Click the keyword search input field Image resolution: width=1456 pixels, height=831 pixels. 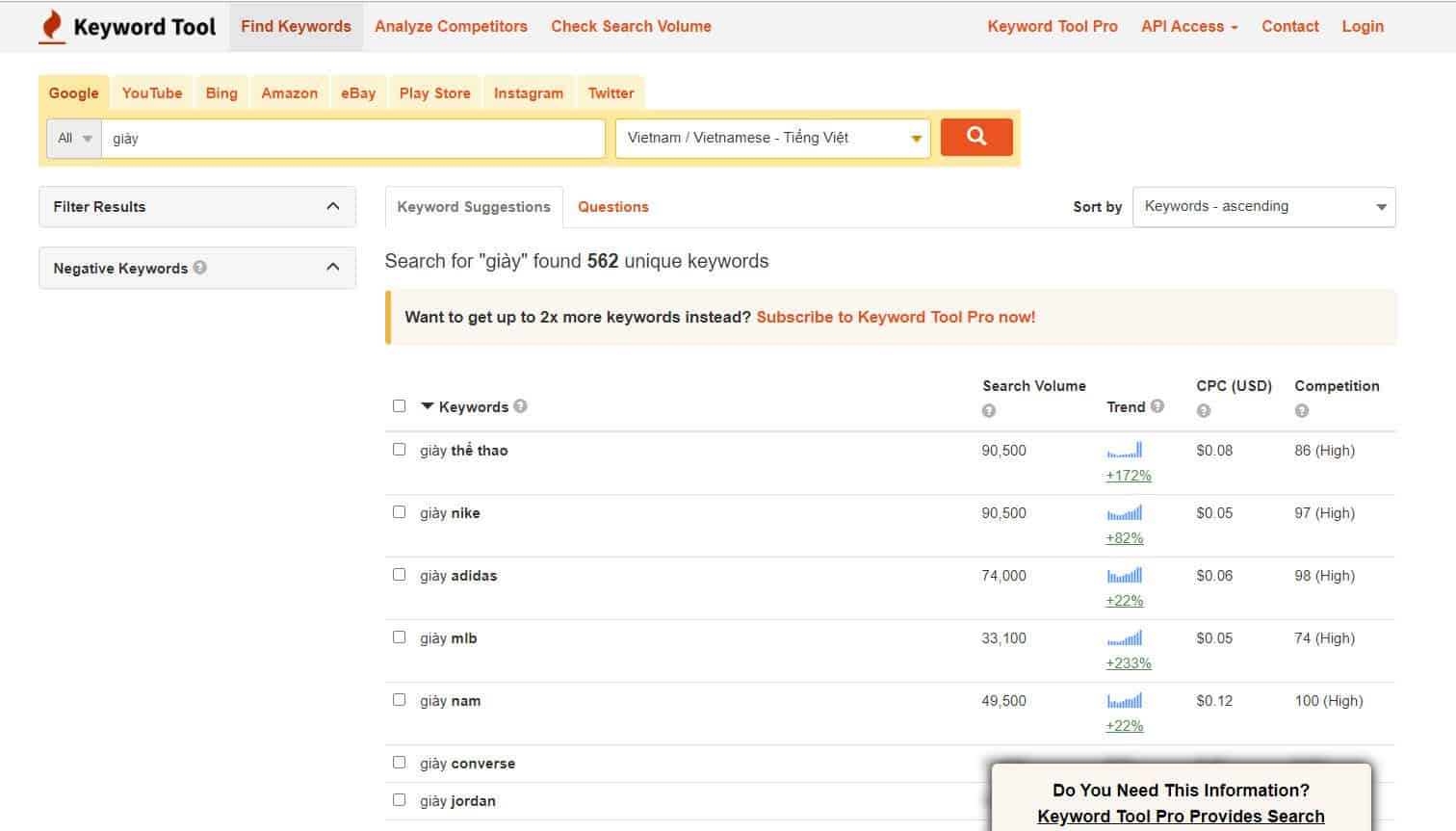tap(352, 139)
